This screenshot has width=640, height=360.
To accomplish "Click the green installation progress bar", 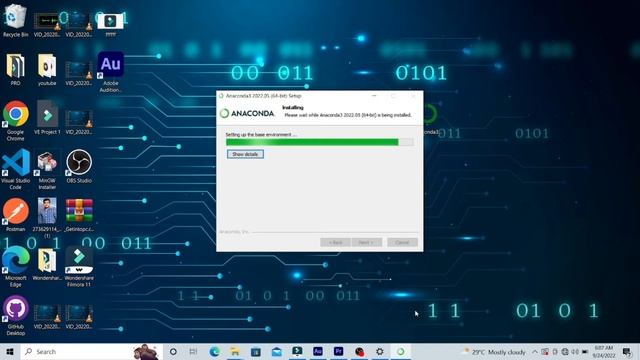I will point(320,142).
